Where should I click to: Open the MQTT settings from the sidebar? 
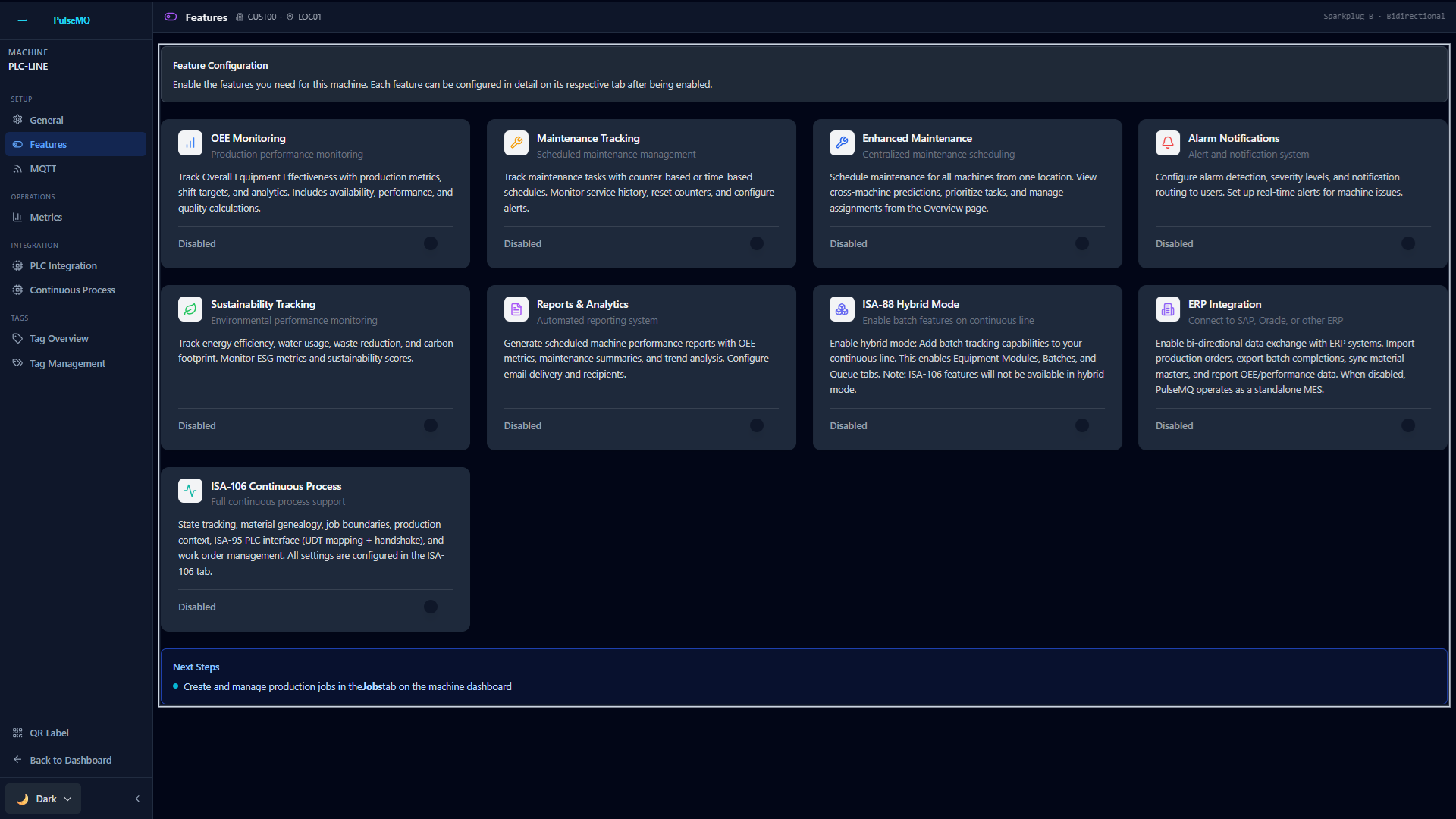pyautogui.click(x=42, y=168)
